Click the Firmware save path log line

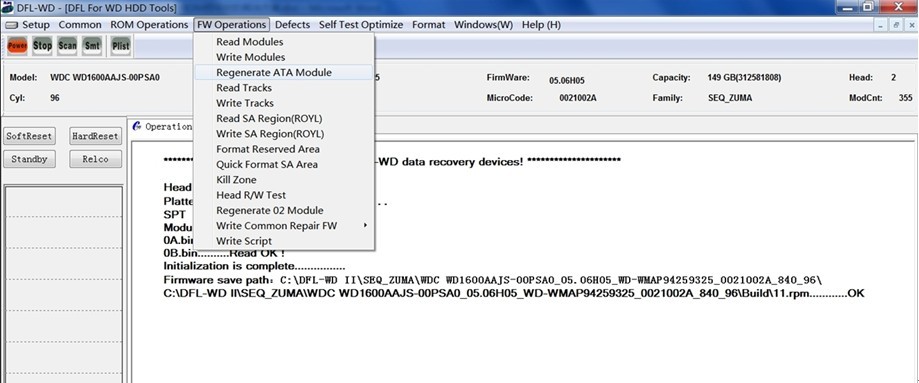(493, 280)
